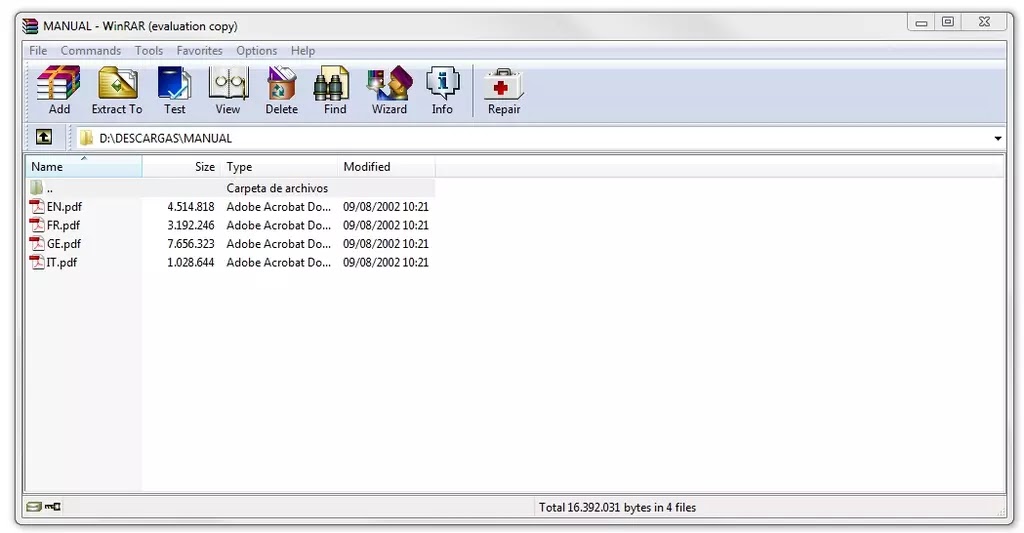Click the size value 3.192.246
This screenshot has height=533, width=1024.
pos(191,225)
